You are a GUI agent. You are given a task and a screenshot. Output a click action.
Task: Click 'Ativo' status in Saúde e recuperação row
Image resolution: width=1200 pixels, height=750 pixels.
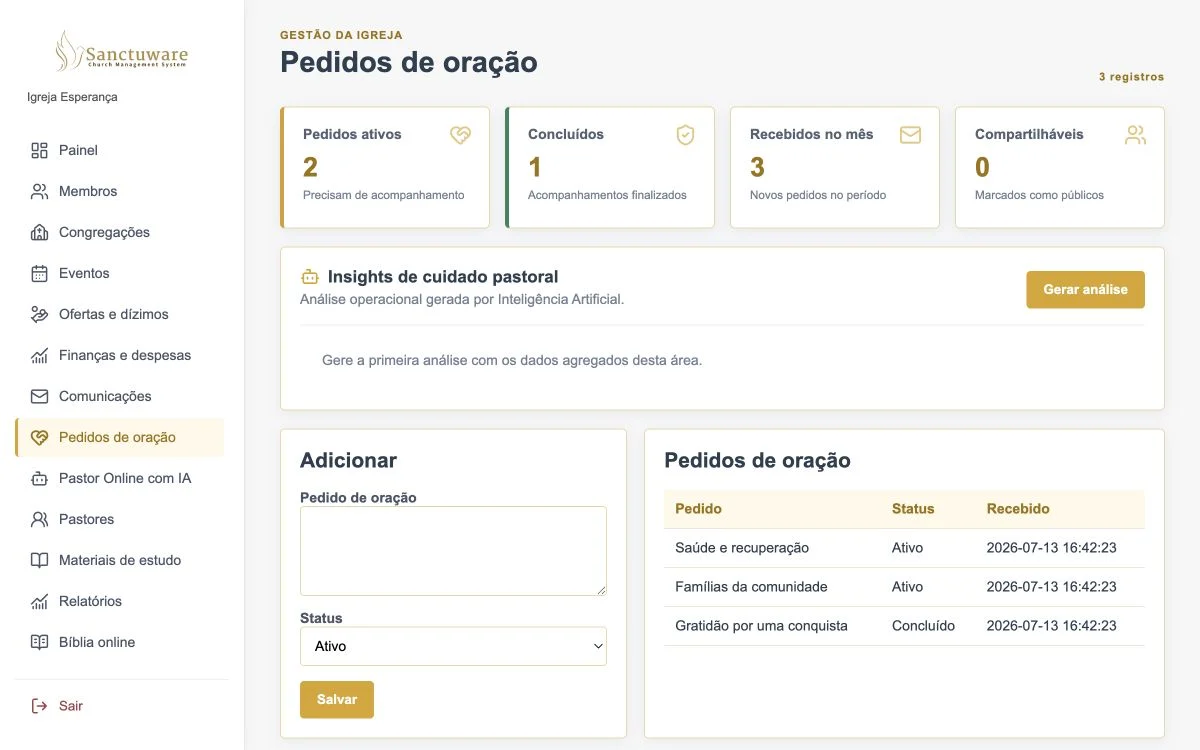(x=907, y=548)
